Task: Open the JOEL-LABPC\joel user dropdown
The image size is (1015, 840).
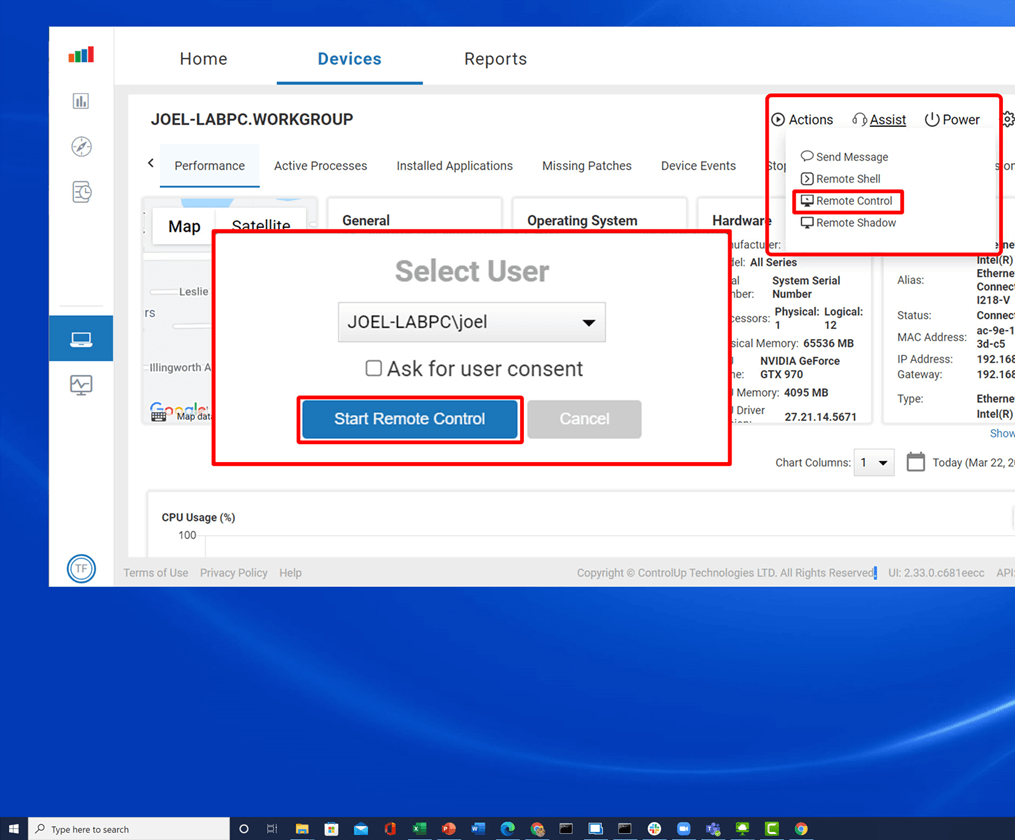Action: tap(471, 322)
